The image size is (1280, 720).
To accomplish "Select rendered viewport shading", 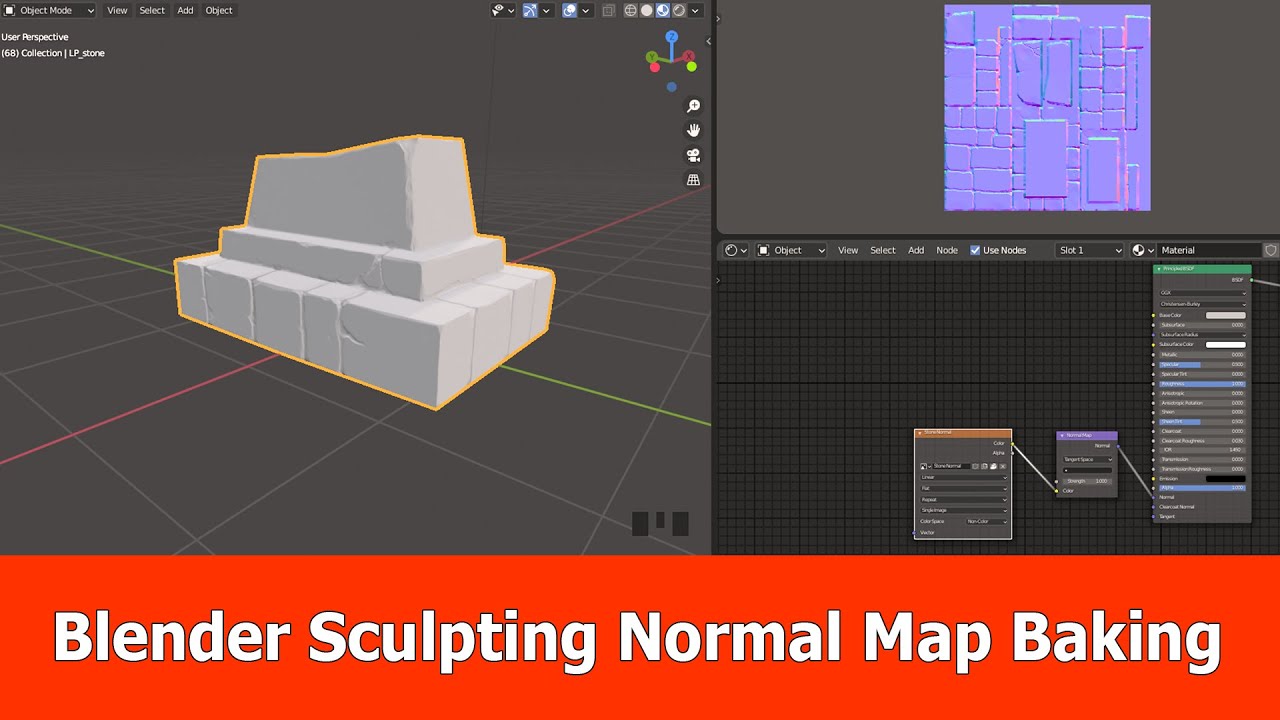I will click(x=679, y=10).
